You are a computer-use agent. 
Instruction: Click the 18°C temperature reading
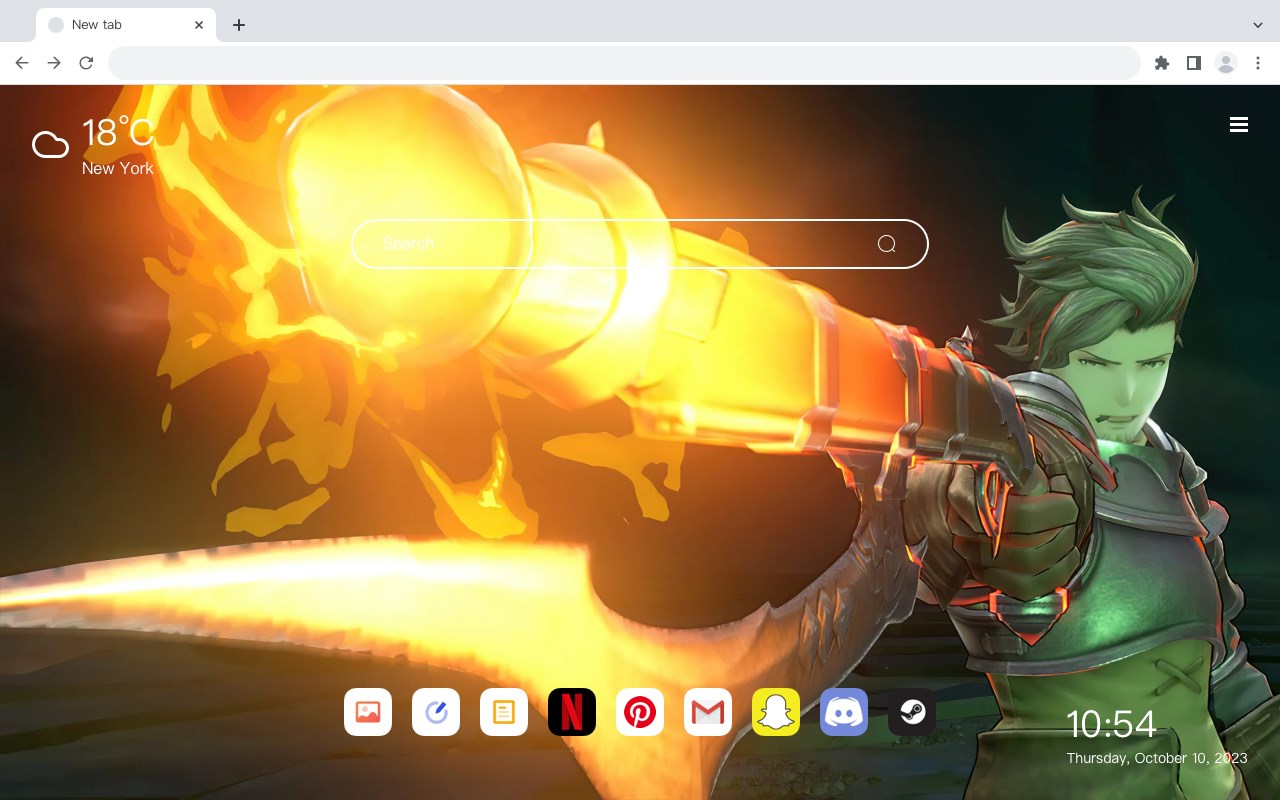pos(118,133)
